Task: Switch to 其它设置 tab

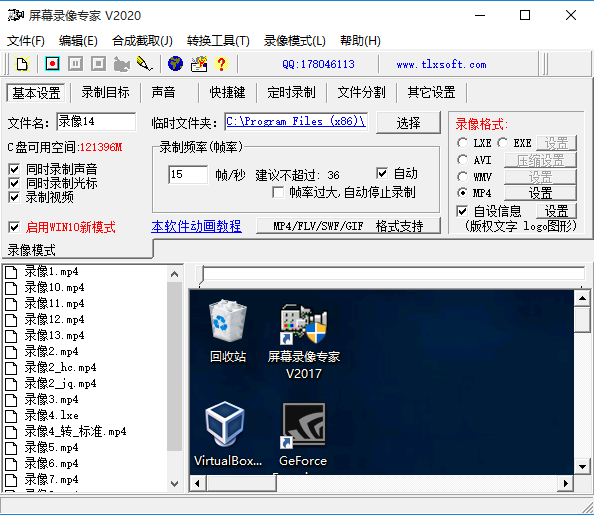Action: pos(431,92)
